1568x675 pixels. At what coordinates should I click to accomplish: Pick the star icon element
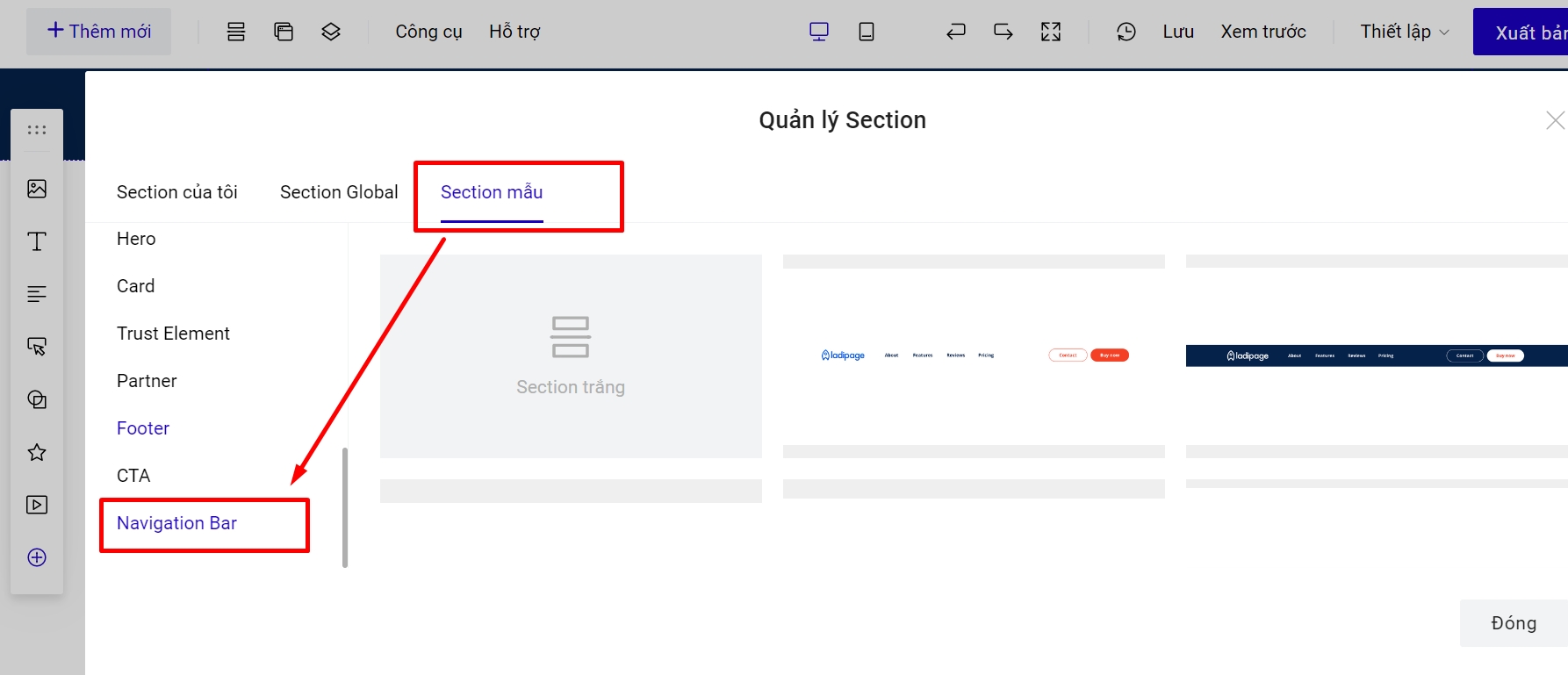pos(37,452)
